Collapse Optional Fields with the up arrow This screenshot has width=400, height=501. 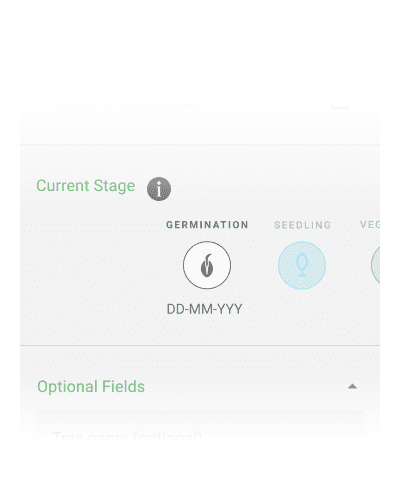[x=352, y=387]
